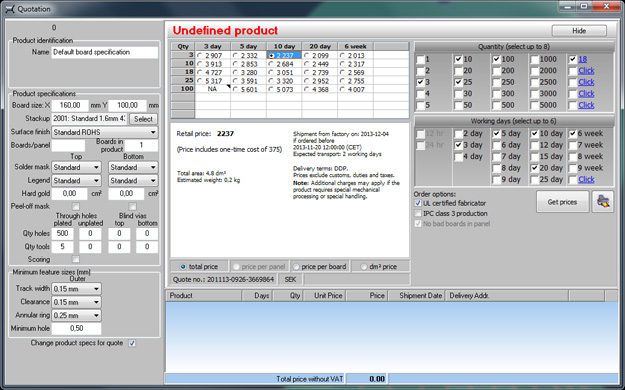This screenshot has width=625, height=390.
Task: Uncheck quantity 10 checkbox
Action: 458,59
